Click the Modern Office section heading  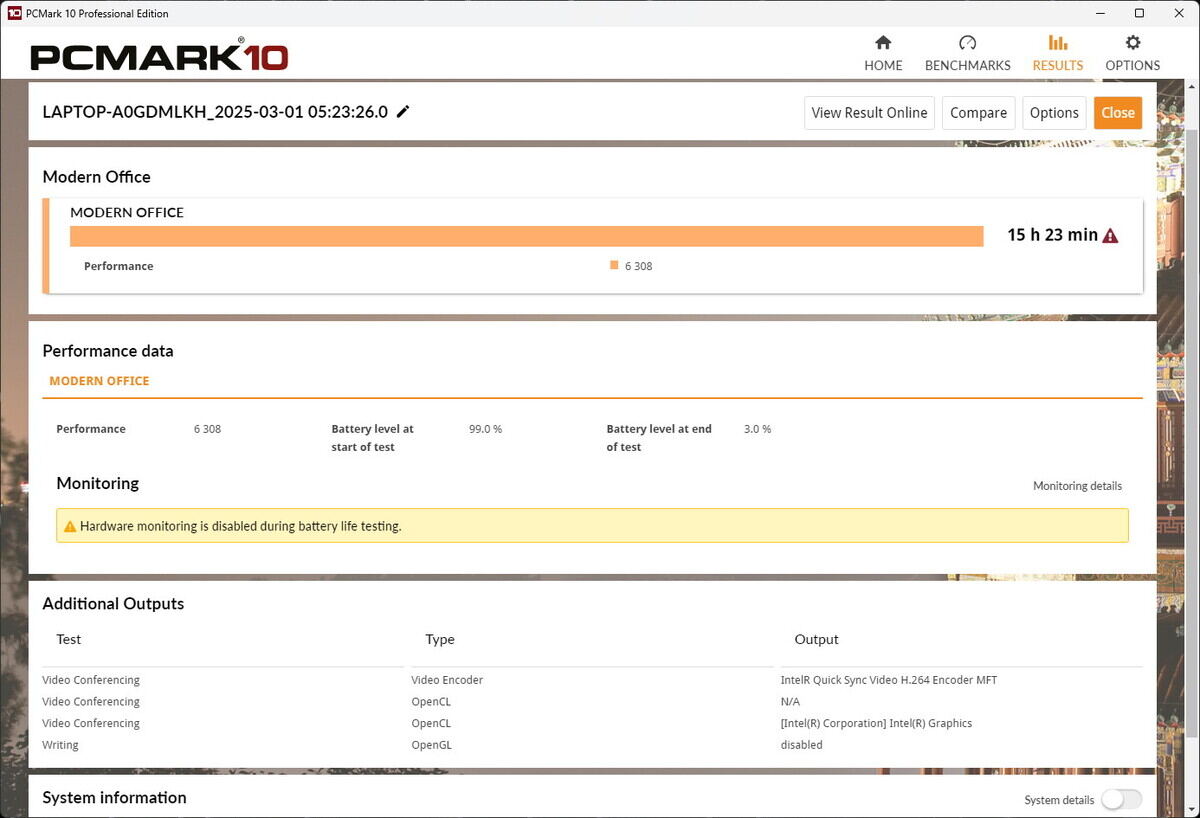pos(96,177)
